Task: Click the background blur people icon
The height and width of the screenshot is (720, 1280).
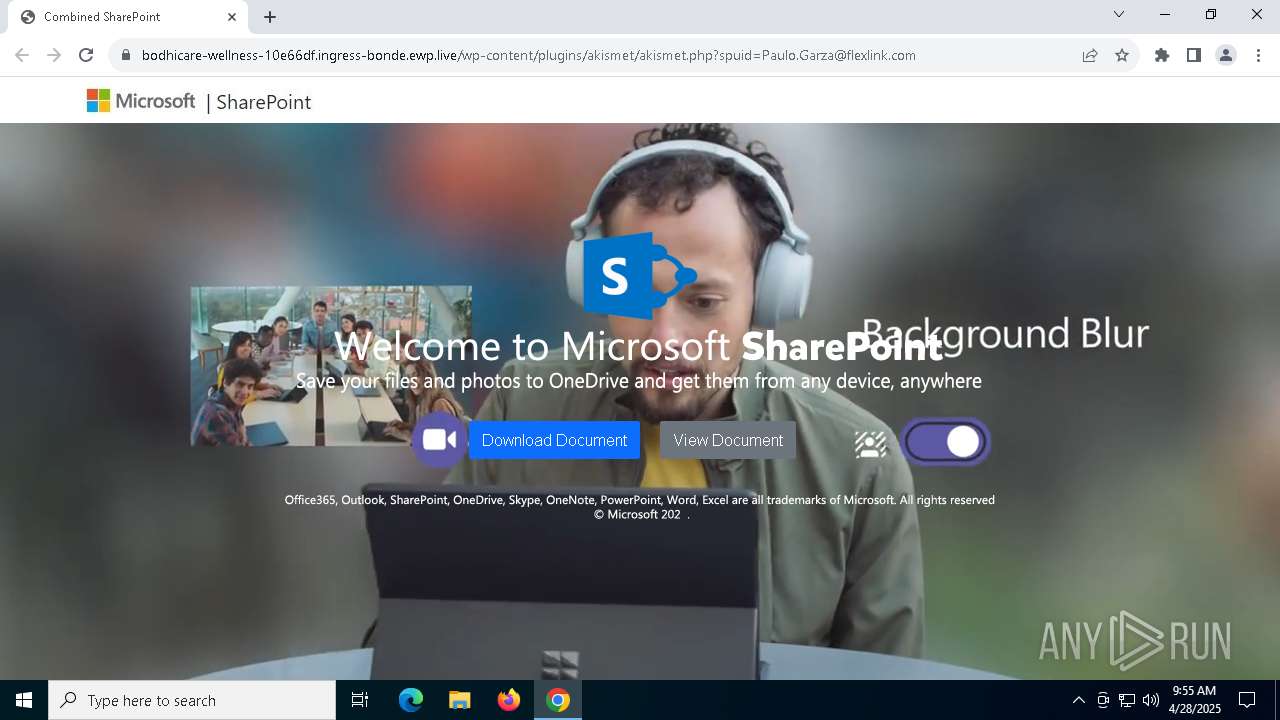Action: tap(871, 444)
